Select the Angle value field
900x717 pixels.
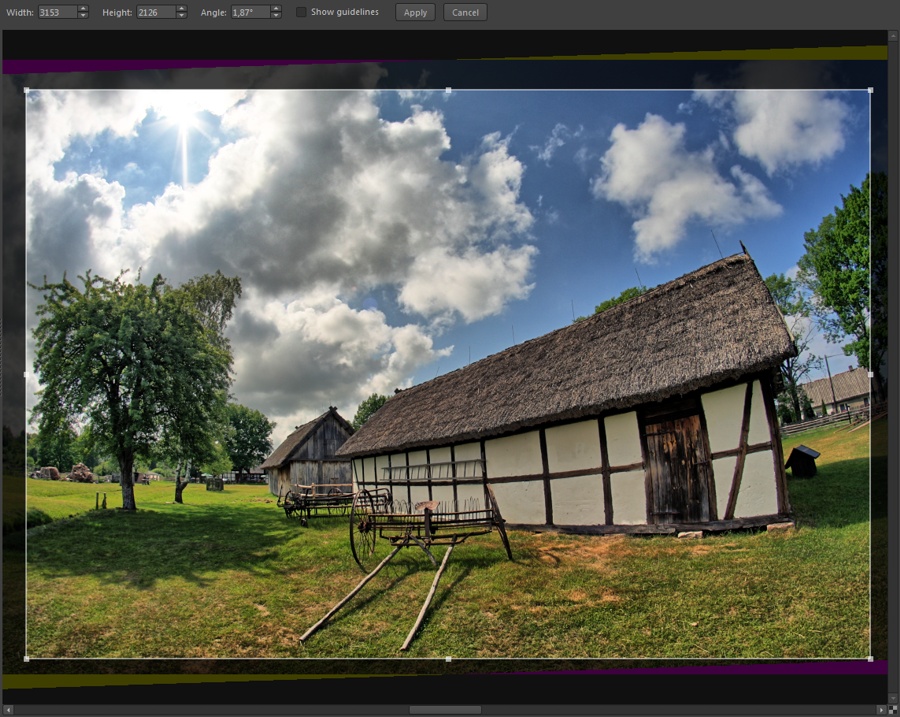[250, 12]
